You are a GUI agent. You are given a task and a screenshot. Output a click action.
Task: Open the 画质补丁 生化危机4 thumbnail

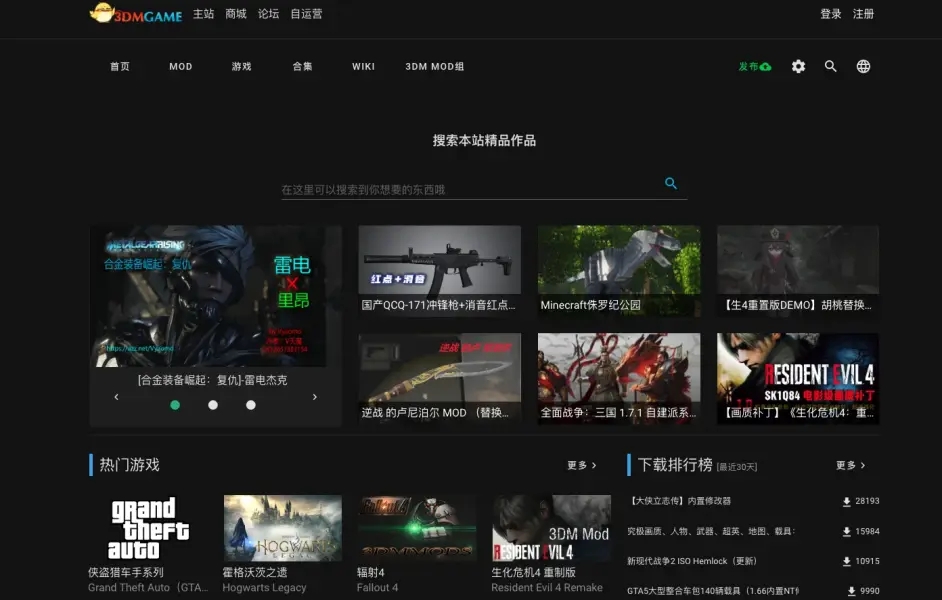(798, 378)
